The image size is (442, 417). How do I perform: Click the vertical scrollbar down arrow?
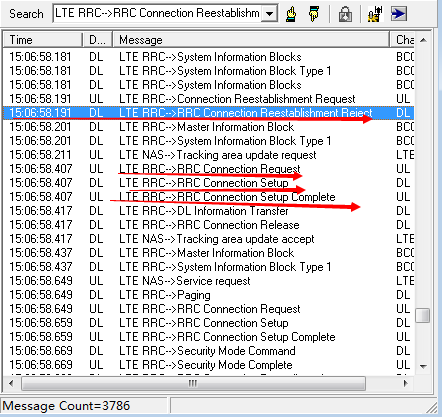[423, 366]
